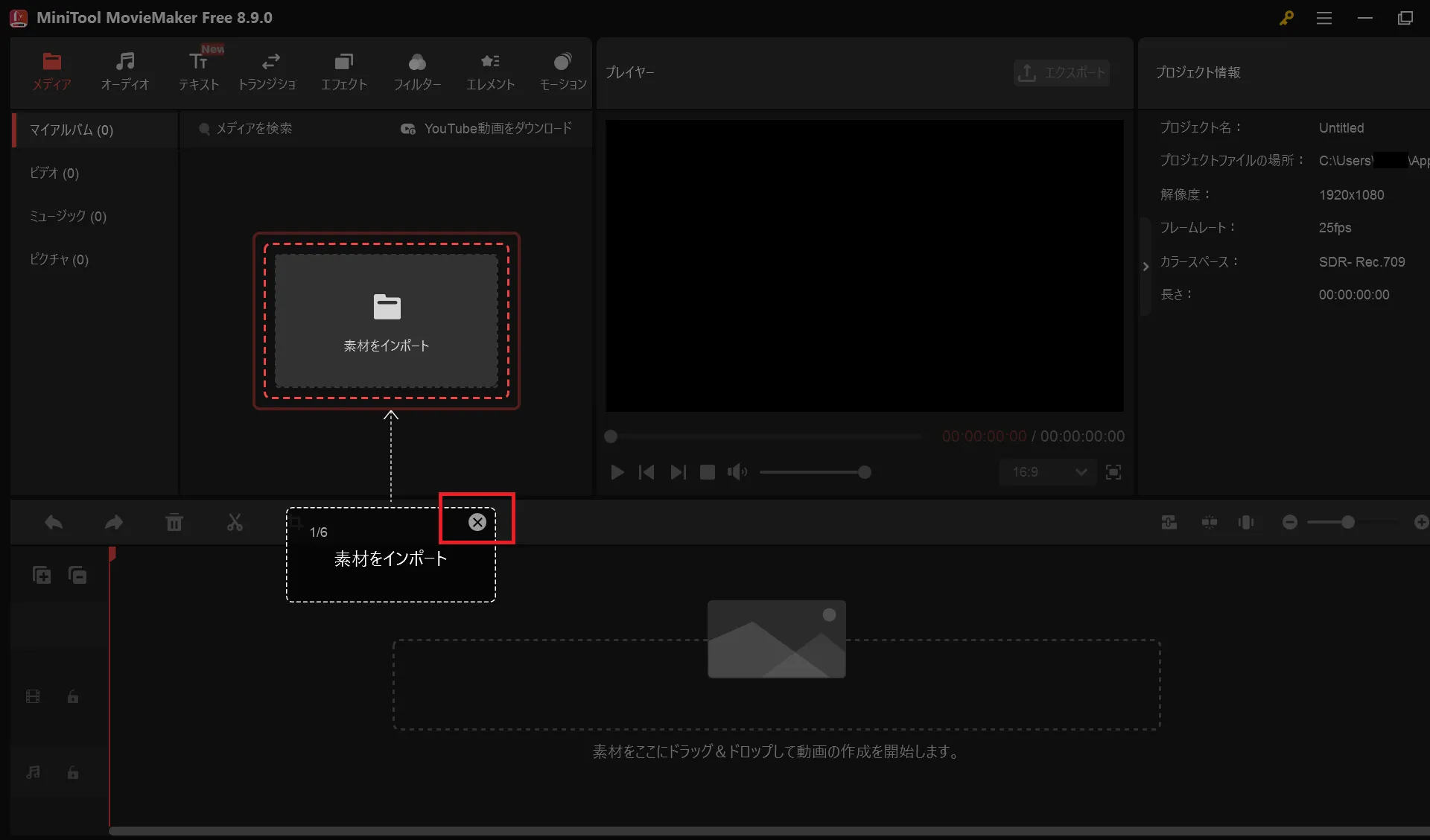Open the テキスト tab
Viewport: 1430px width, 840px height.
coord(198,72)
